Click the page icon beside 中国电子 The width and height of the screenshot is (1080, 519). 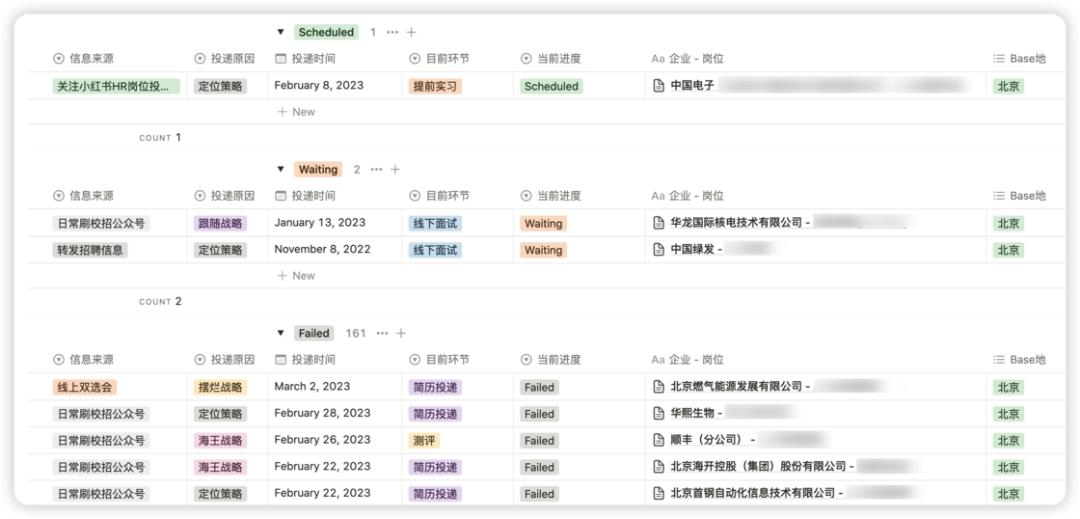pyautogui.click(x=658, y=86)
